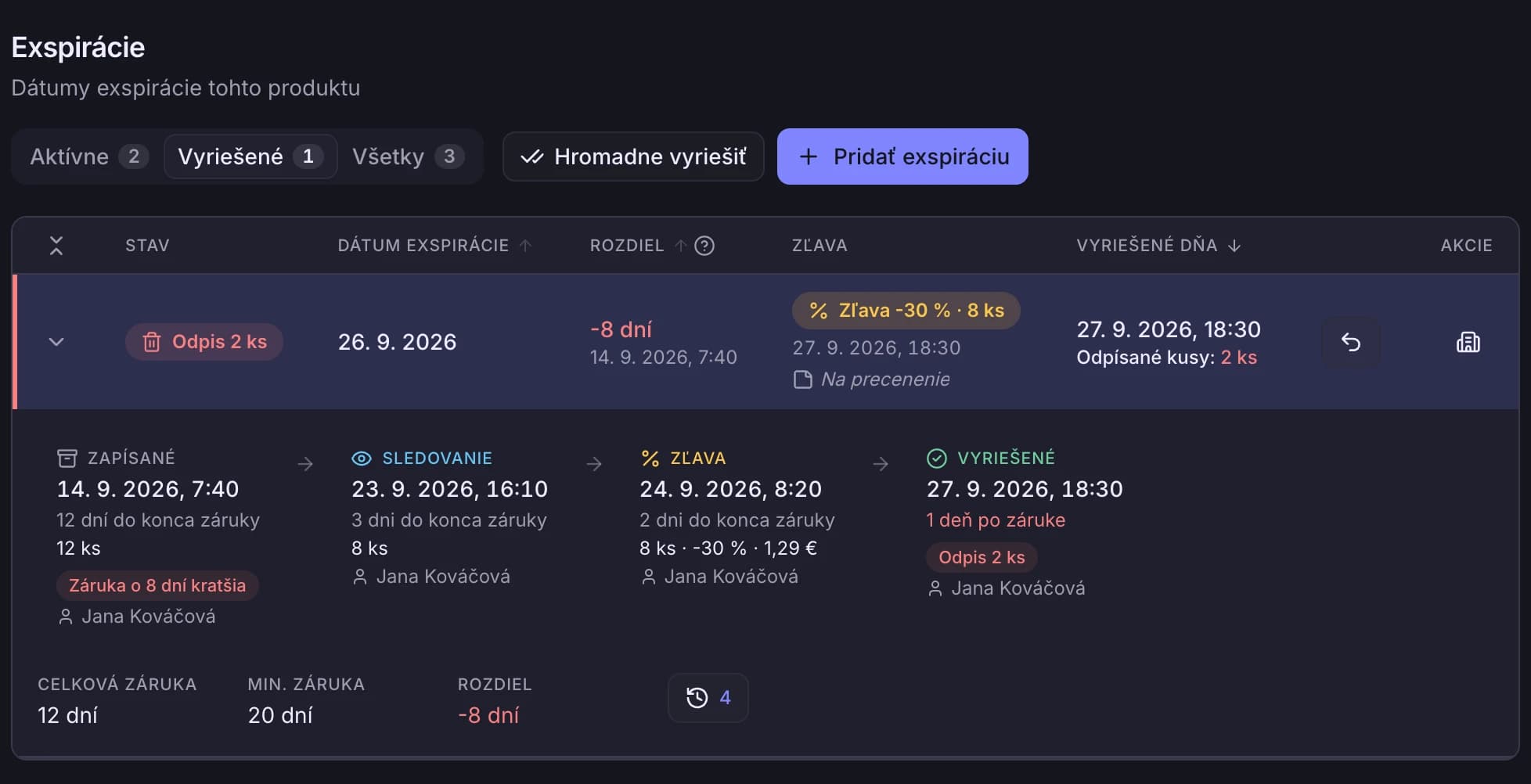Click the percent icon beside Zľava step
The image size is (1531, 784).
650,459
